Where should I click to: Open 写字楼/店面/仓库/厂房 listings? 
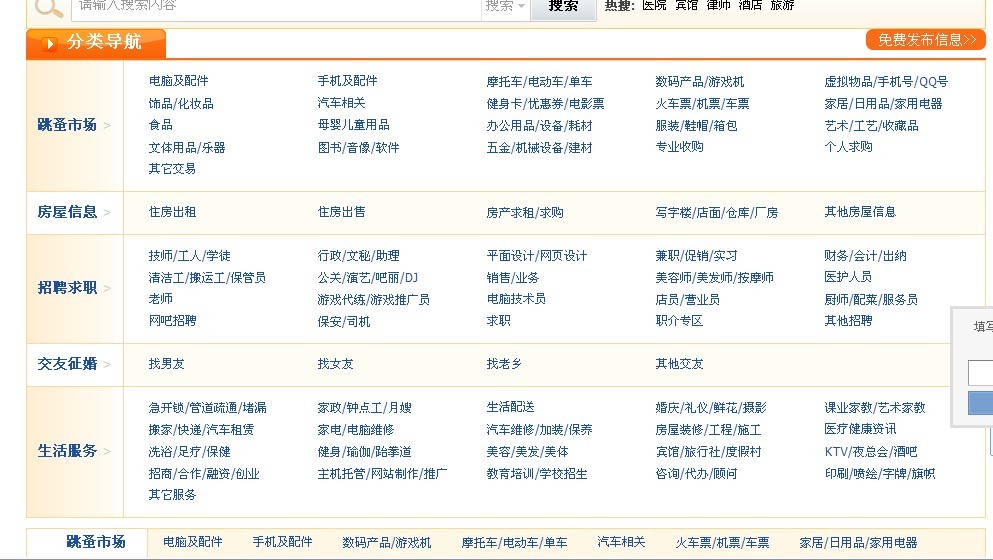pyautogui.click(x=717, y=212)
